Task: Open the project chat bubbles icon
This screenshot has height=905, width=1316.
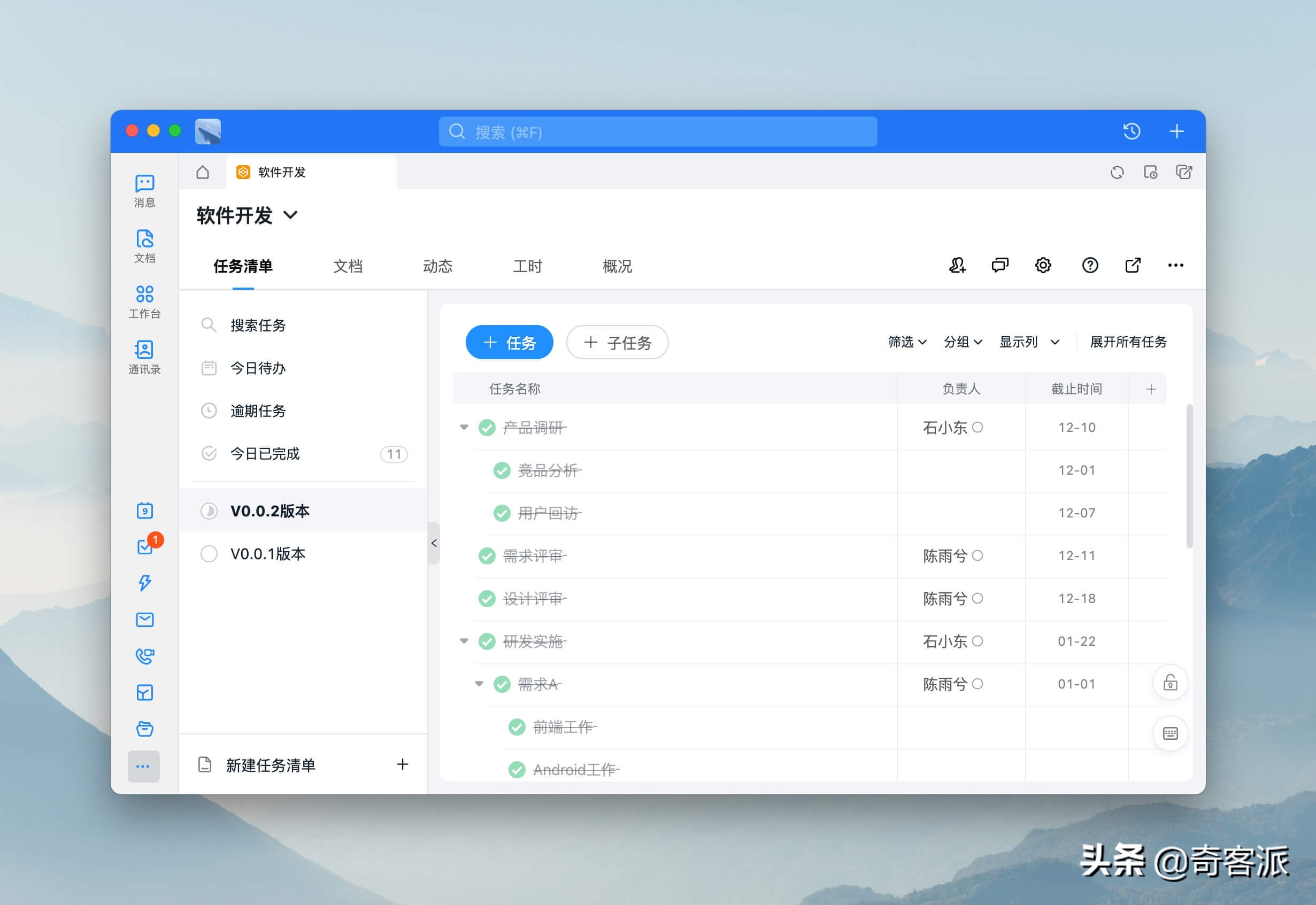Action: (1000, 265)
